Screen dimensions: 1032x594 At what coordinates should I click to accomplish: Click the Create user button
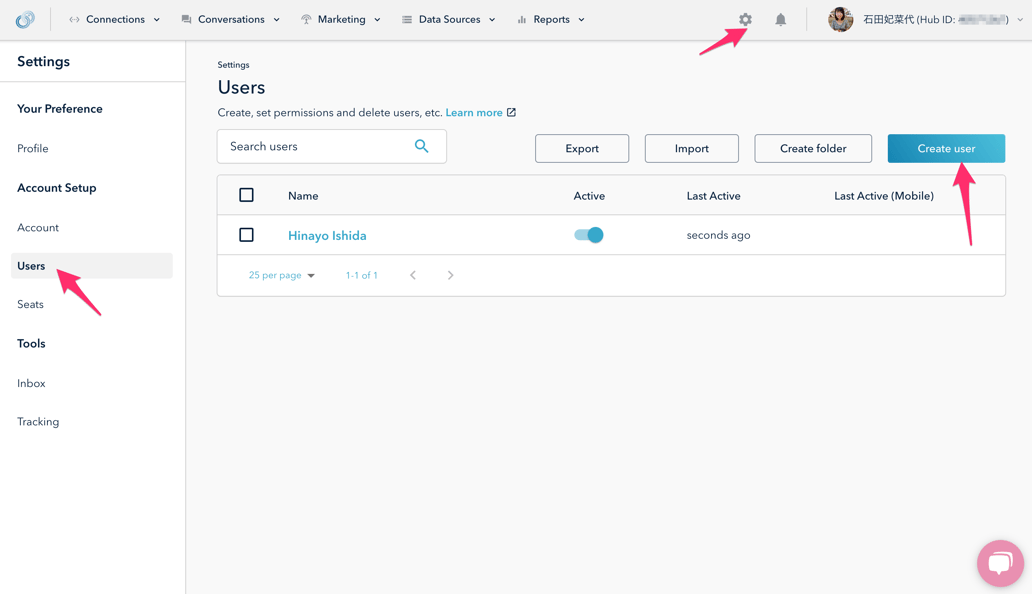tap(946, 148)
